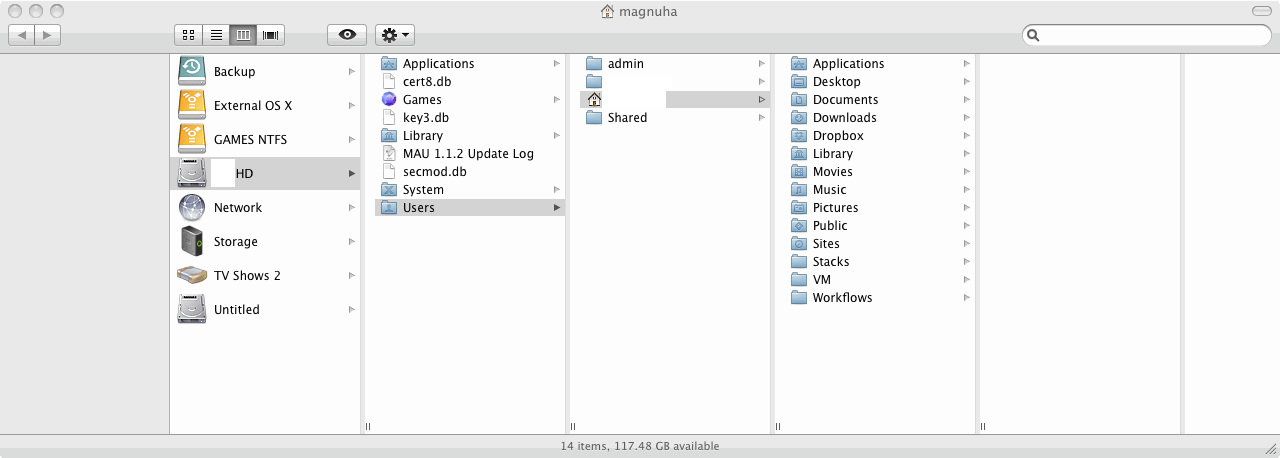This screenshot has width=1280, height=458.
Task: Switch to Cover Flow view mode
Action: [270, 35]
